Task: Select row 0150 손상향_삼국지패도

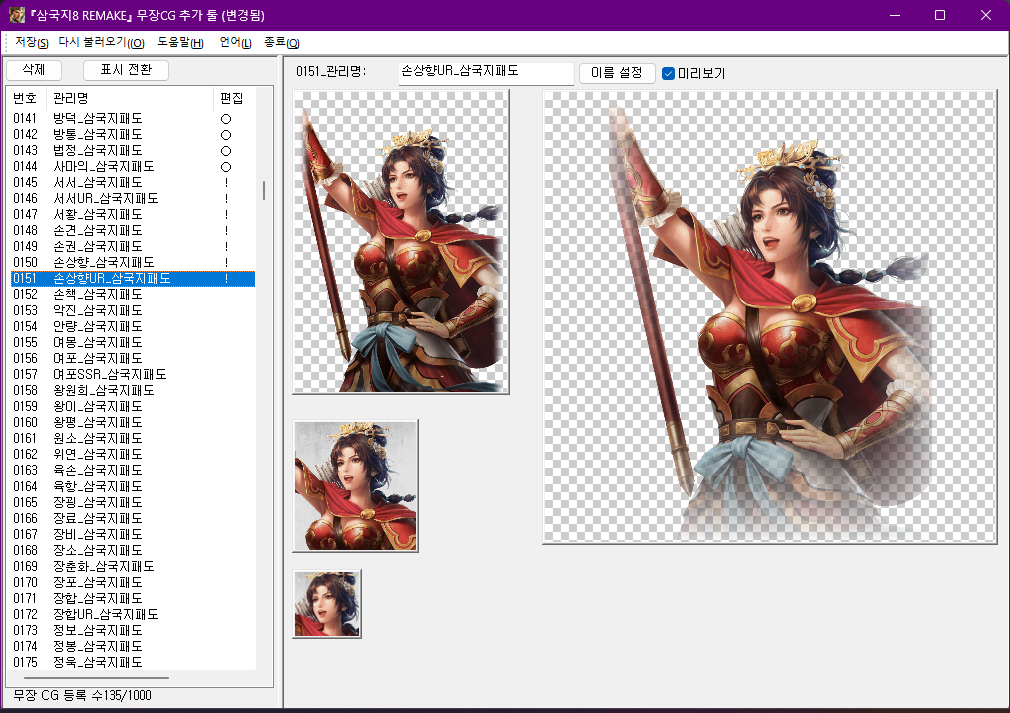Action: pyautogui.click(x=133, y=262)
